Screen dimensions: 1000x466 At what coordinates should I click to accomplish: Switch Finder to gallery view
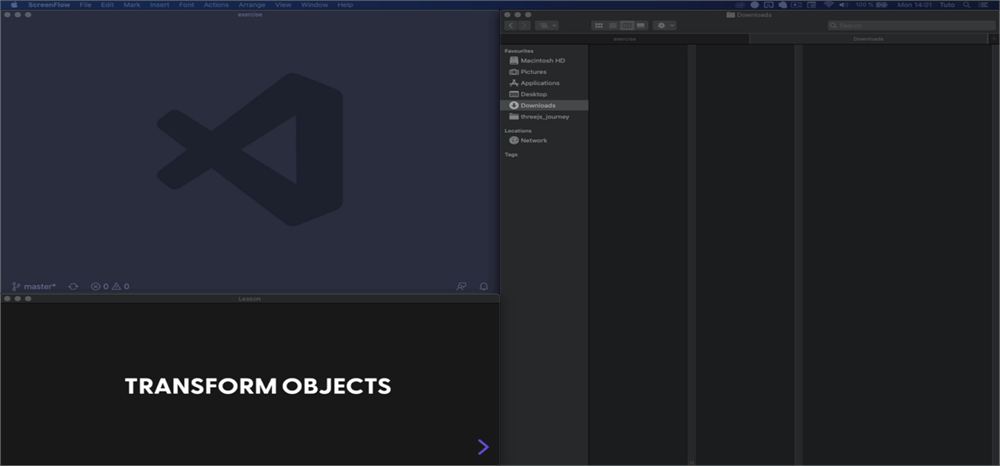[x=642, y=25]
